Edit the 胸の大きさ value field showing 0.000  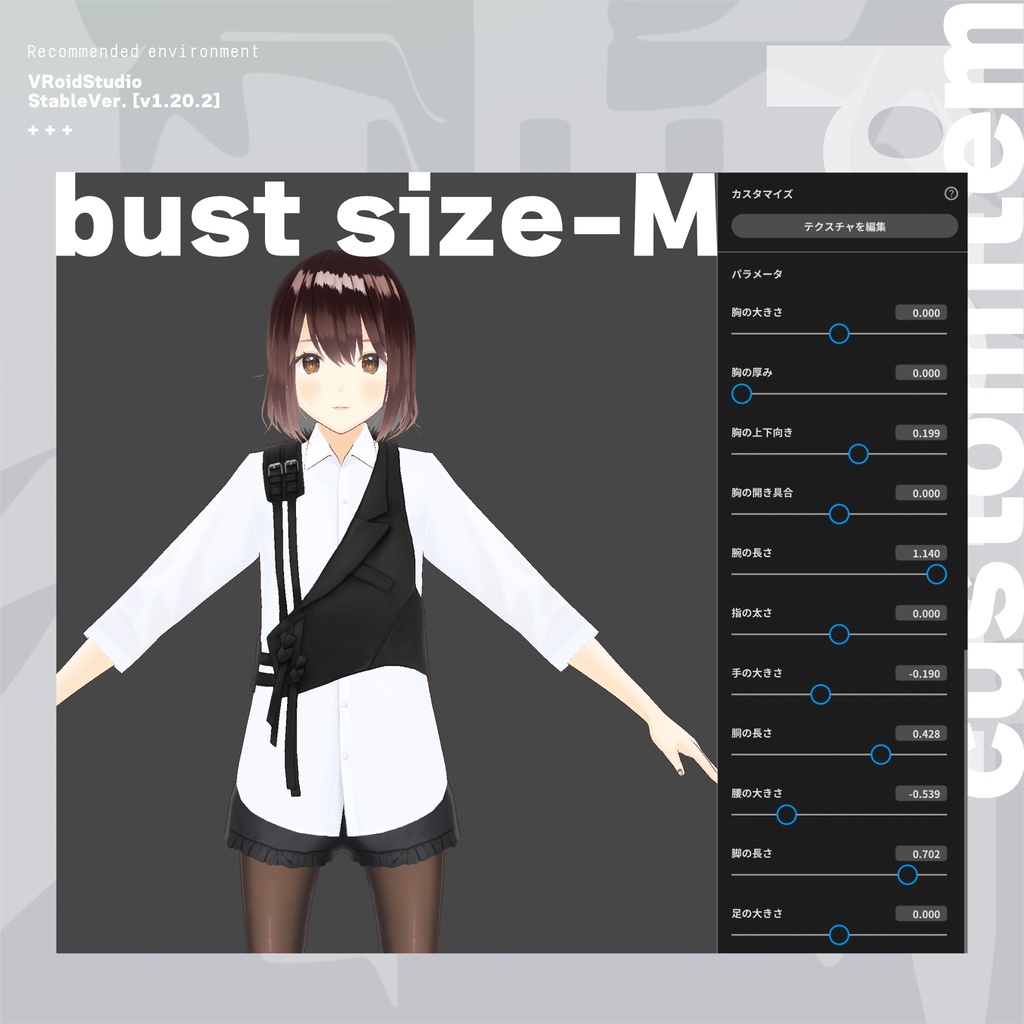pos(921,312)
